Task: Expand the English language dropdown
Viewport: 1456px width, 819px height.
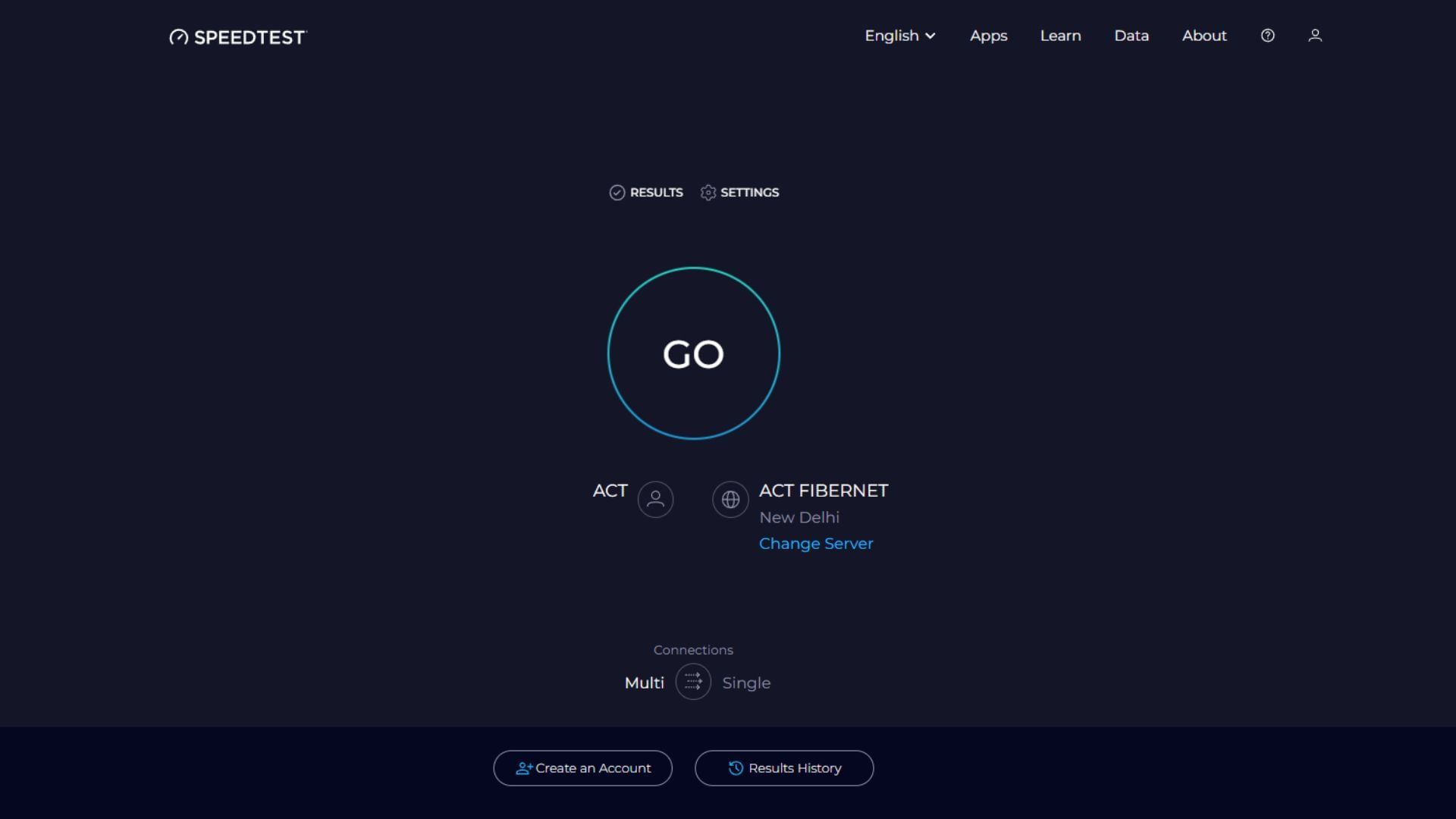Action: click(x=892, y=36)
